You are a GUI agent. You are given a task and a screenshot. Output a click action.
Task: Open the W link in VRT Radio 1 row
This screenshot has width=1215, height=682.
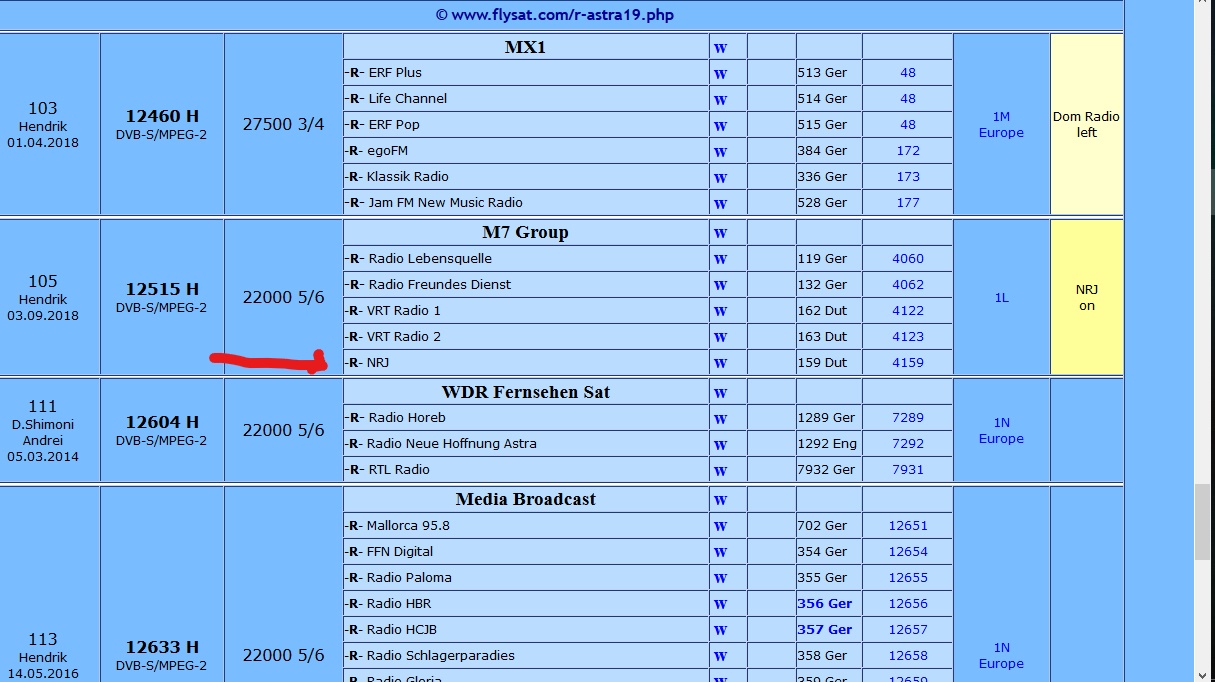point(720,311)
